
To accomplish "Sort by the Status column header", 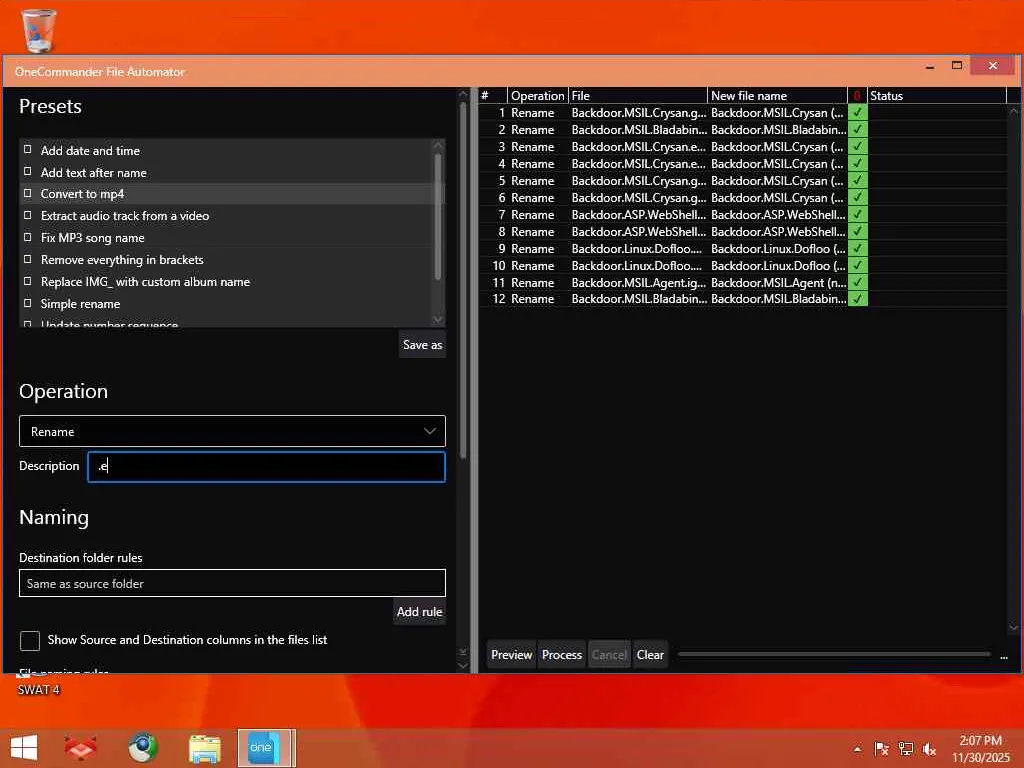I will 936,95.
